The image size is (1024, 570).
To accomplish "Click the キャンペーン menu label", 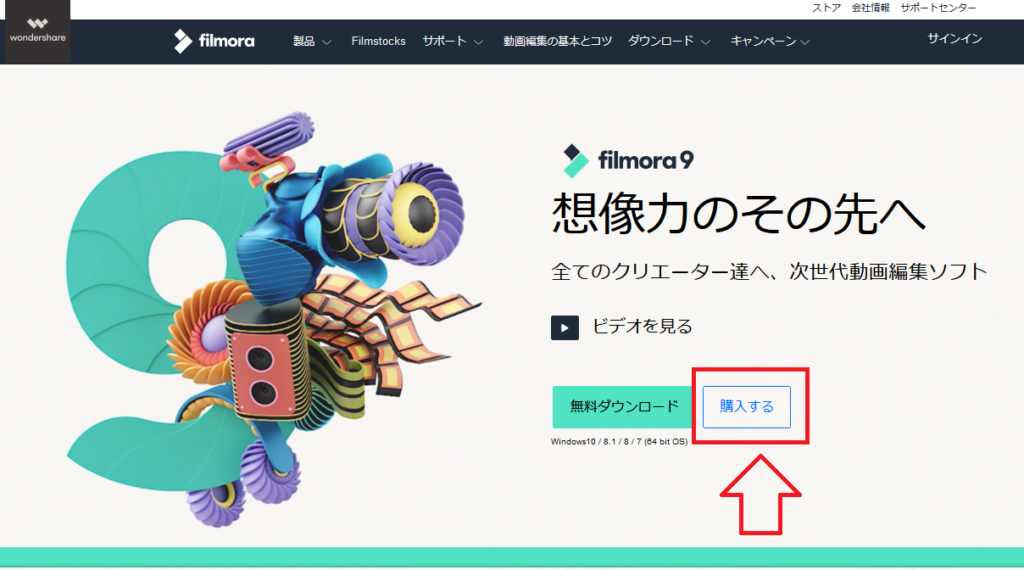I will point(763,41).
